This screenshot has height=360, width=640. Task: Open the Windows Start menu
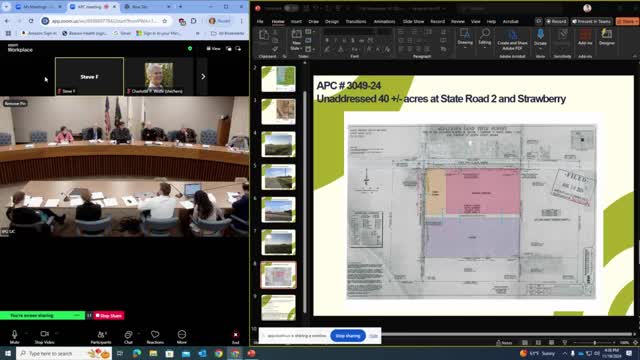coord(8,353)
